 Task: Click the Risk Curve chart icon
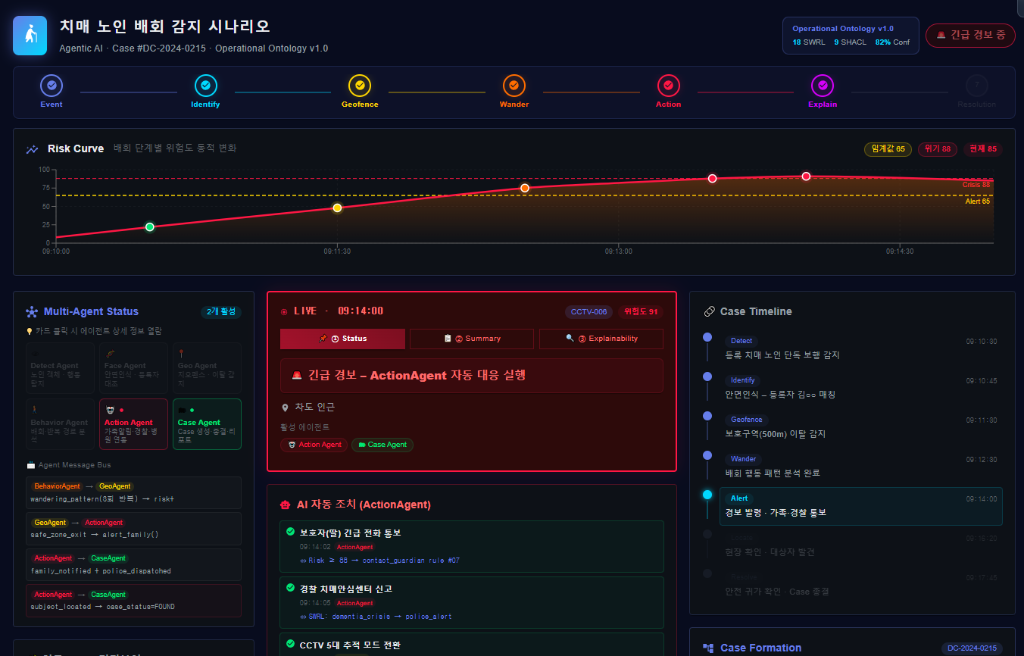click(x=32, y=149)
